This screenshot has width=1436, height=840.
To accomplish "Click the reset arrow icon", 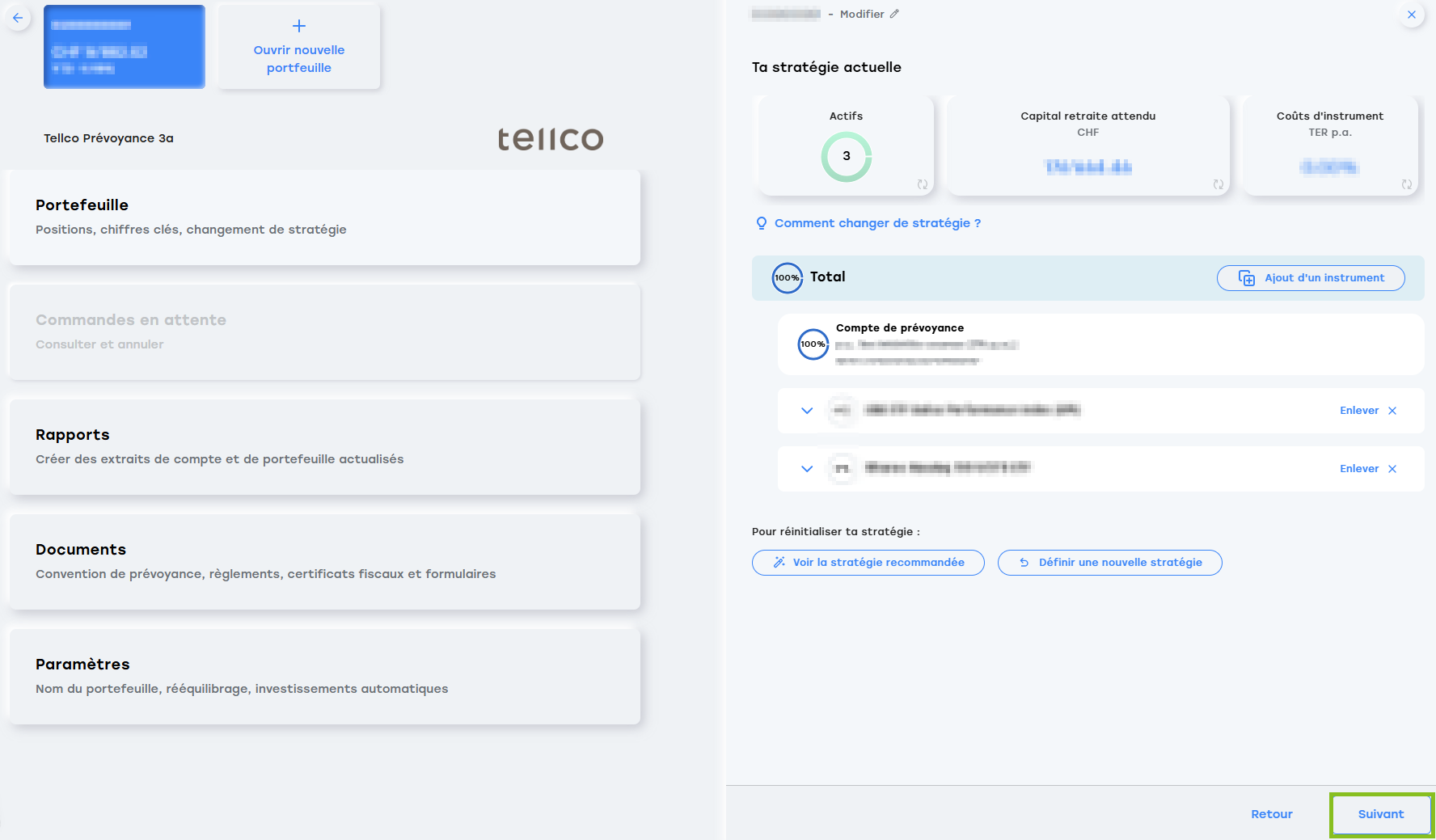I will click(1024, 563).
